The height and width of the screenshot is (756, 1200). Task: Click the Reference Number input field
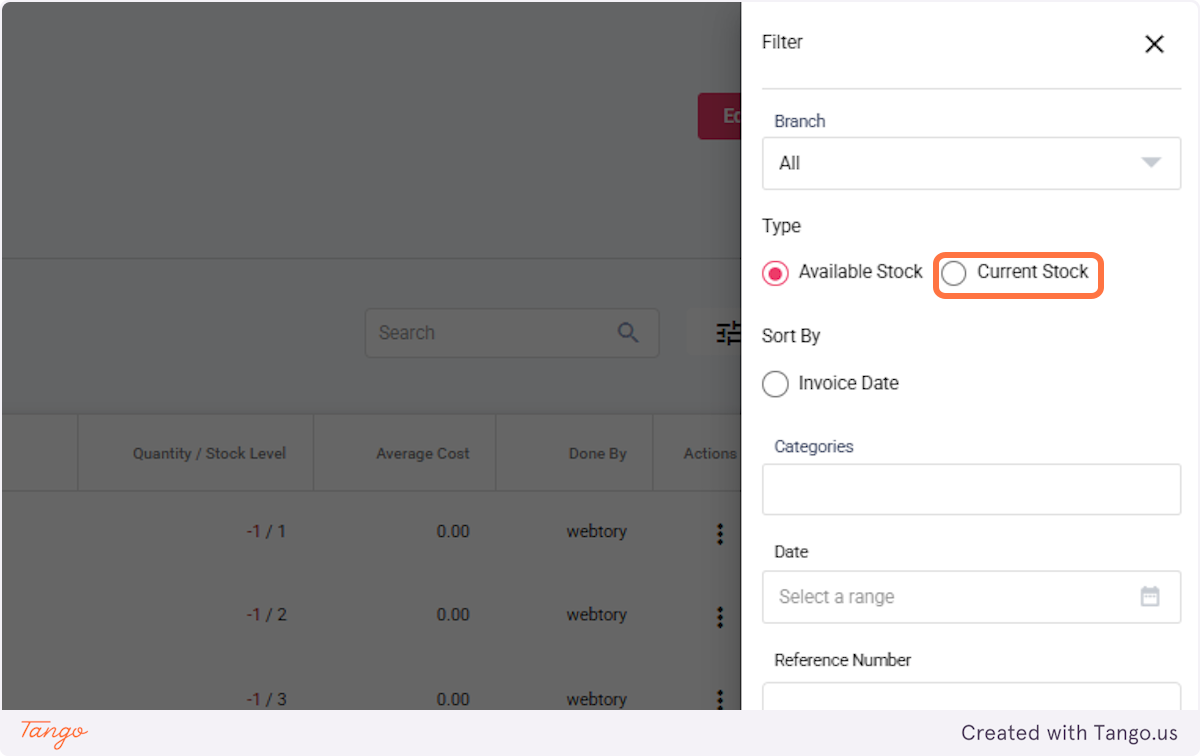(x=971, y=697)
